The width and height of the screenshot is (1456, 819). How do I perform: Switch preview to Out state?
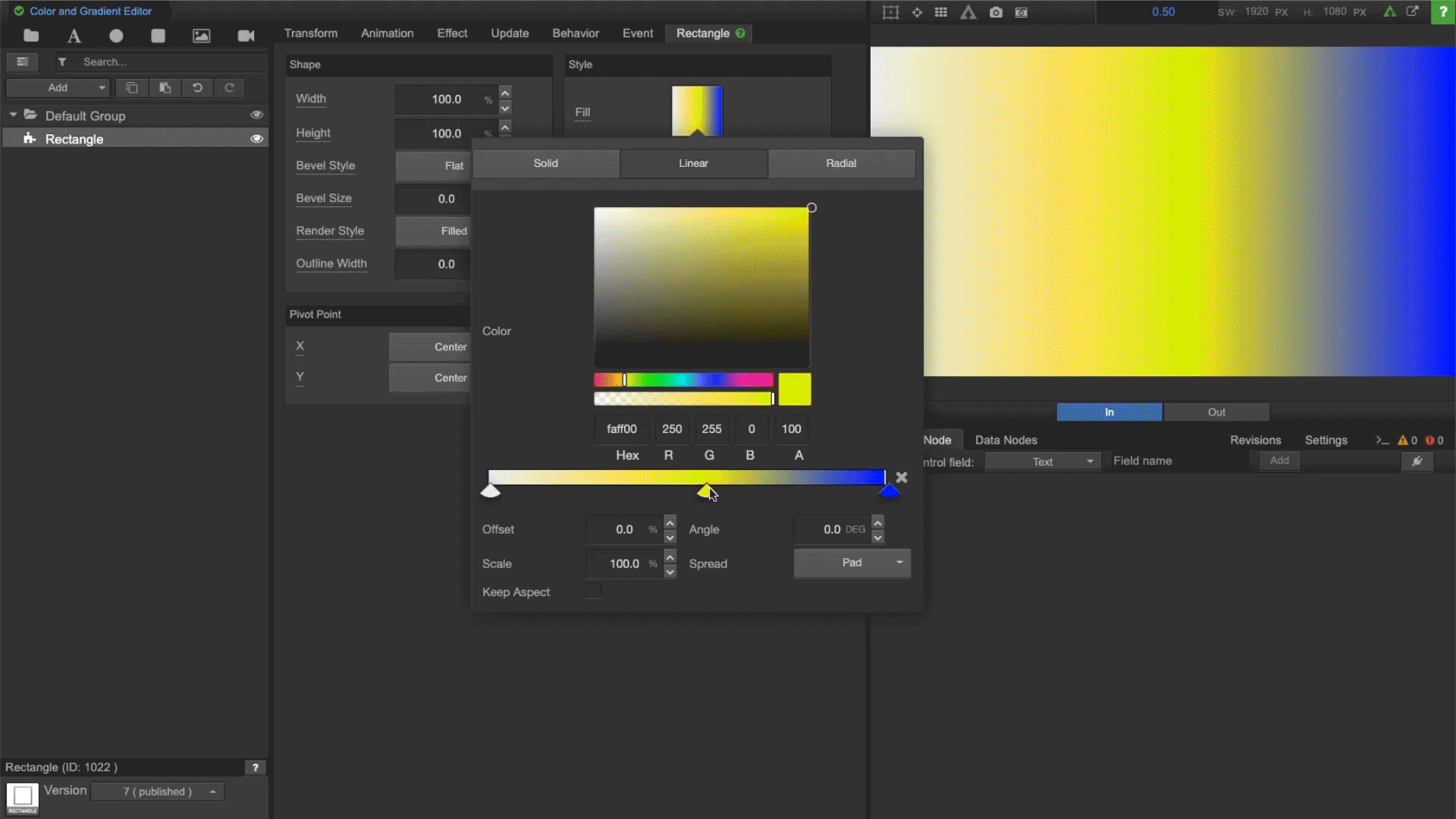click(1216, 412)
